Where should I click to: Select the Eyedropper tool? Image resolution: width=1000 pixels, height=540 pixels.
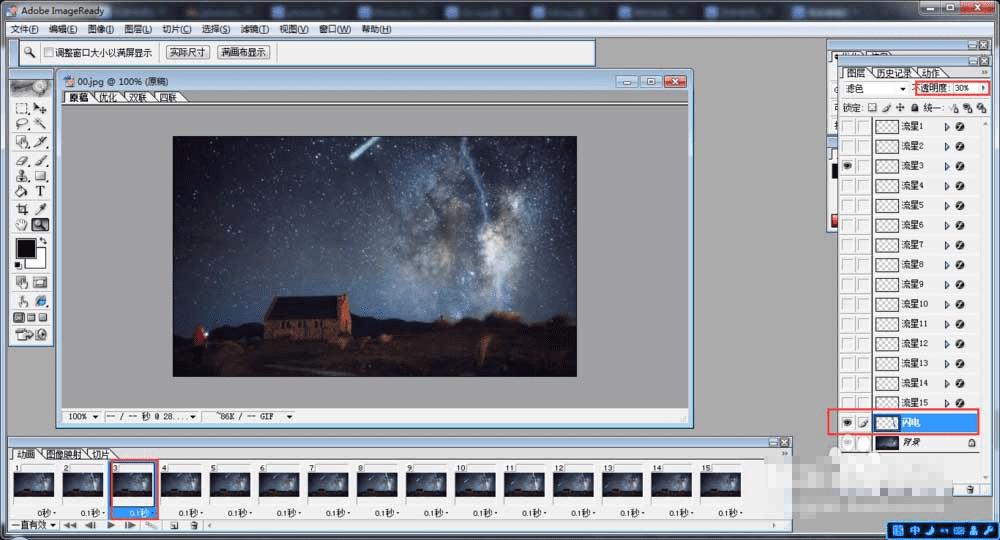pyautogui.click(x=41, y=209)
